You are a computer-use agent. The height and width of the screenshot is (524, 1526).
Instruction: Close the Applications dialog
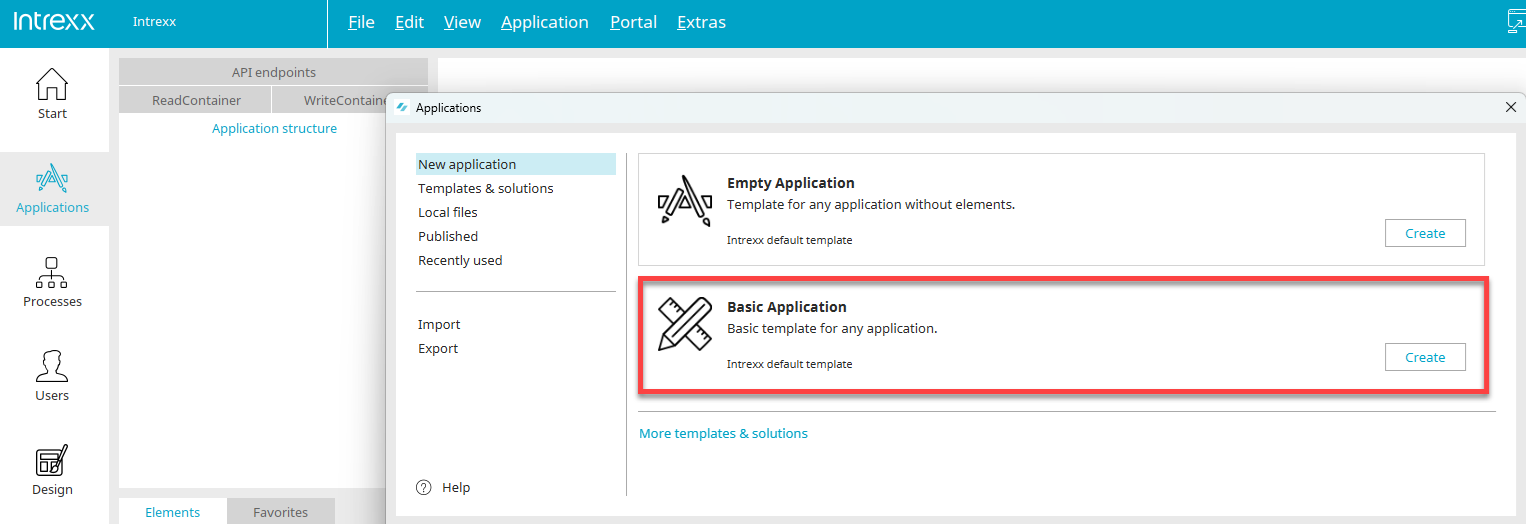[x=1510, y=107]
